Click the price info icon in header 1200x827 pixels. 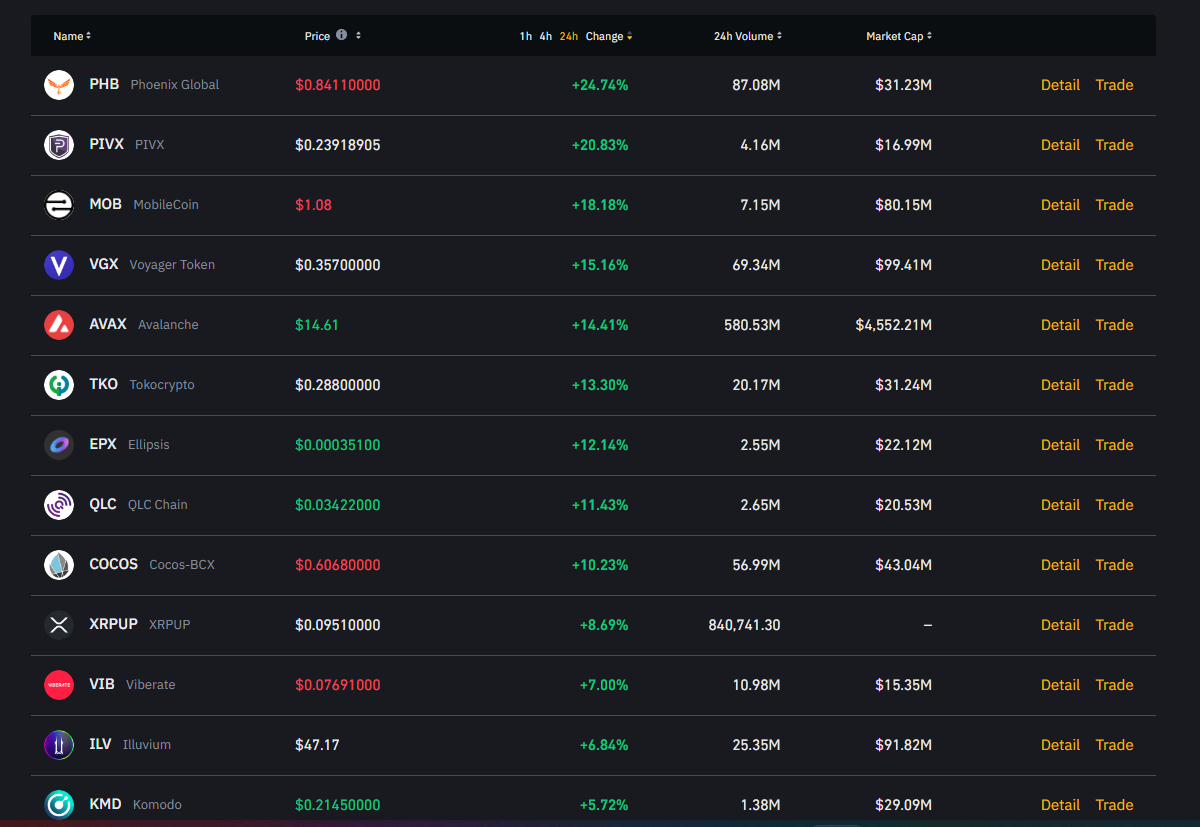click(x=341, y=35)
